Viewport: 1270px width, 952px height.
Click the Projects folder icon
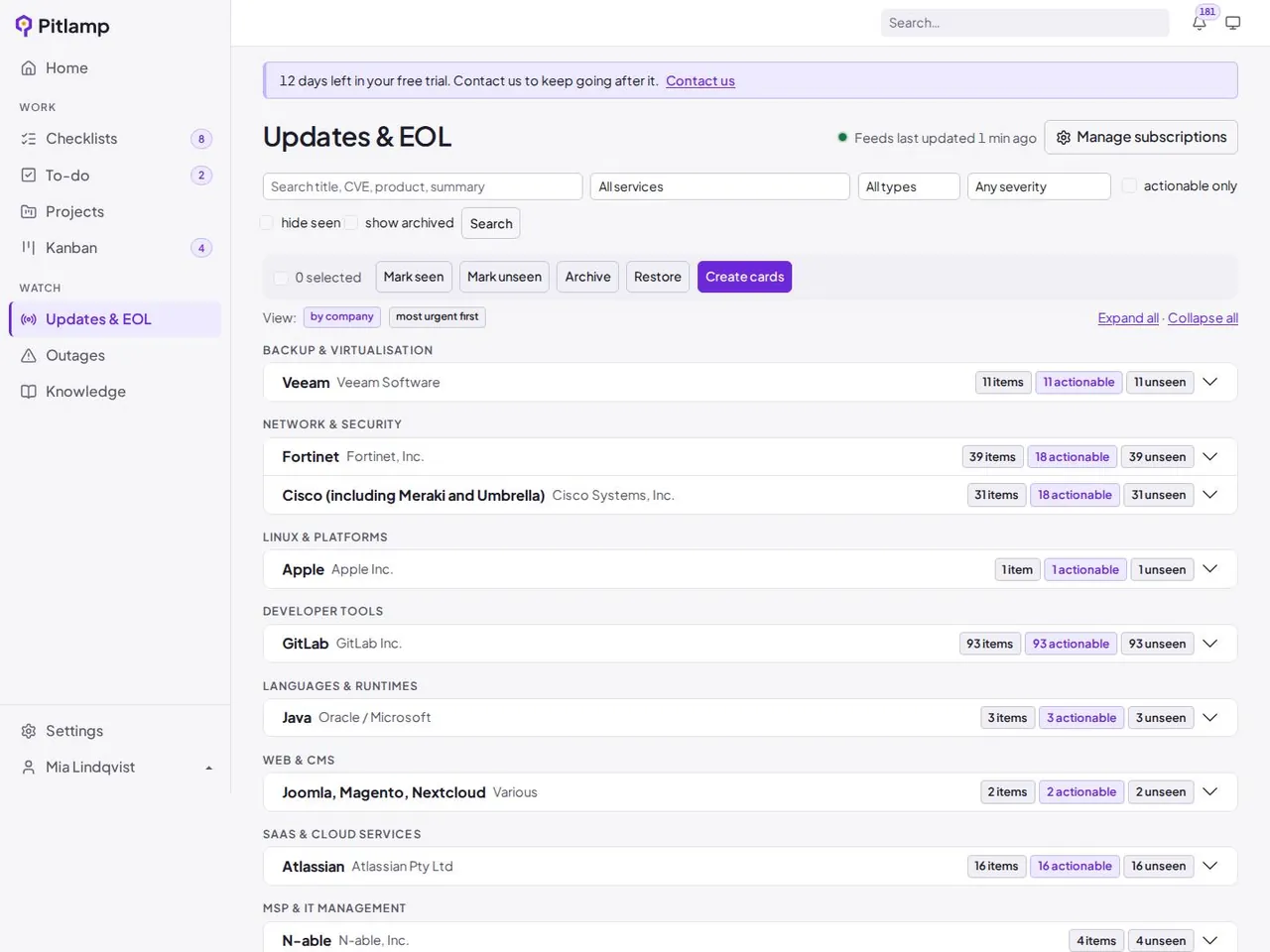pyautogui.click(x=29, y=212)
